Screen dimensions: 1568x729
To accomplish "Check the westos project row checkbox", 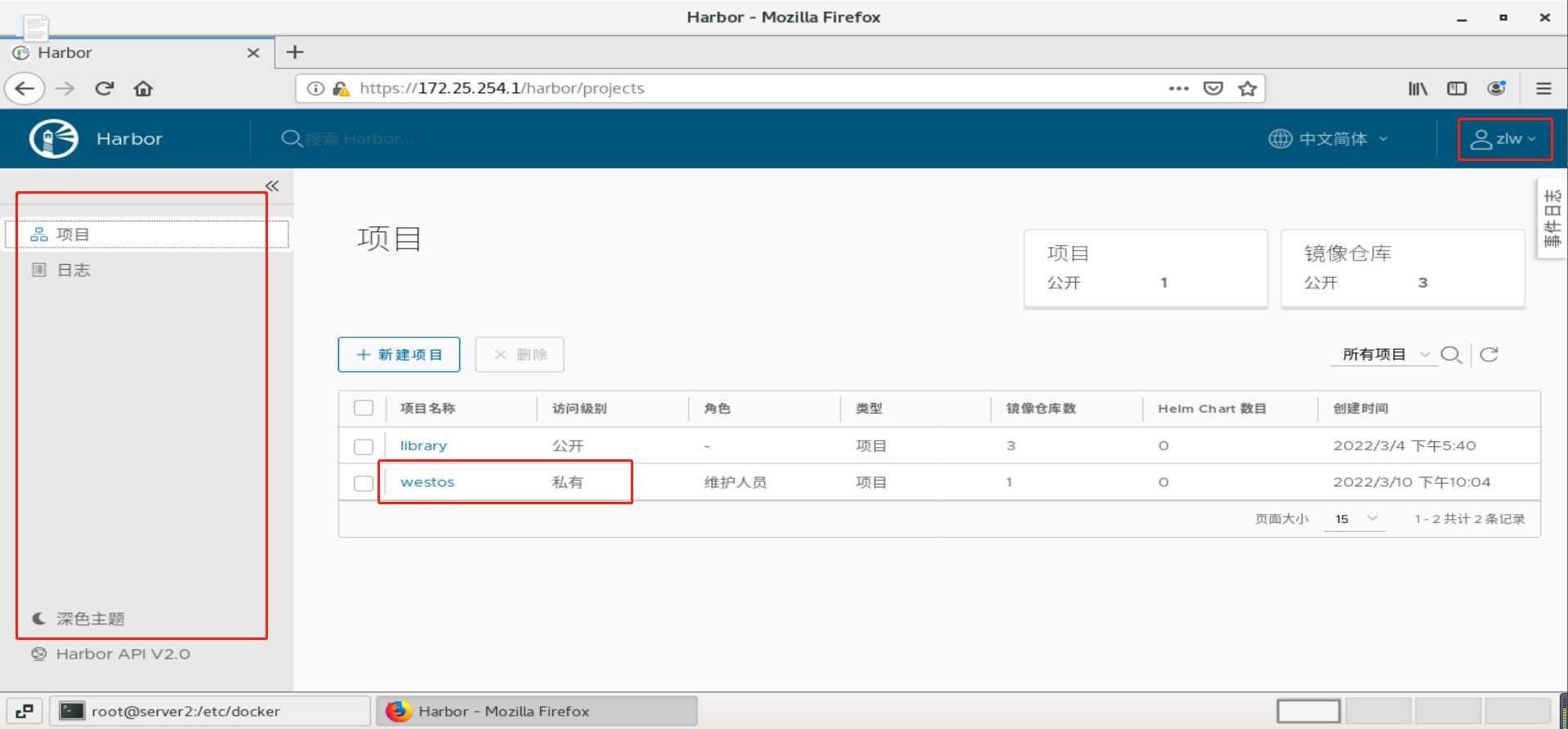I will [364, 483].
